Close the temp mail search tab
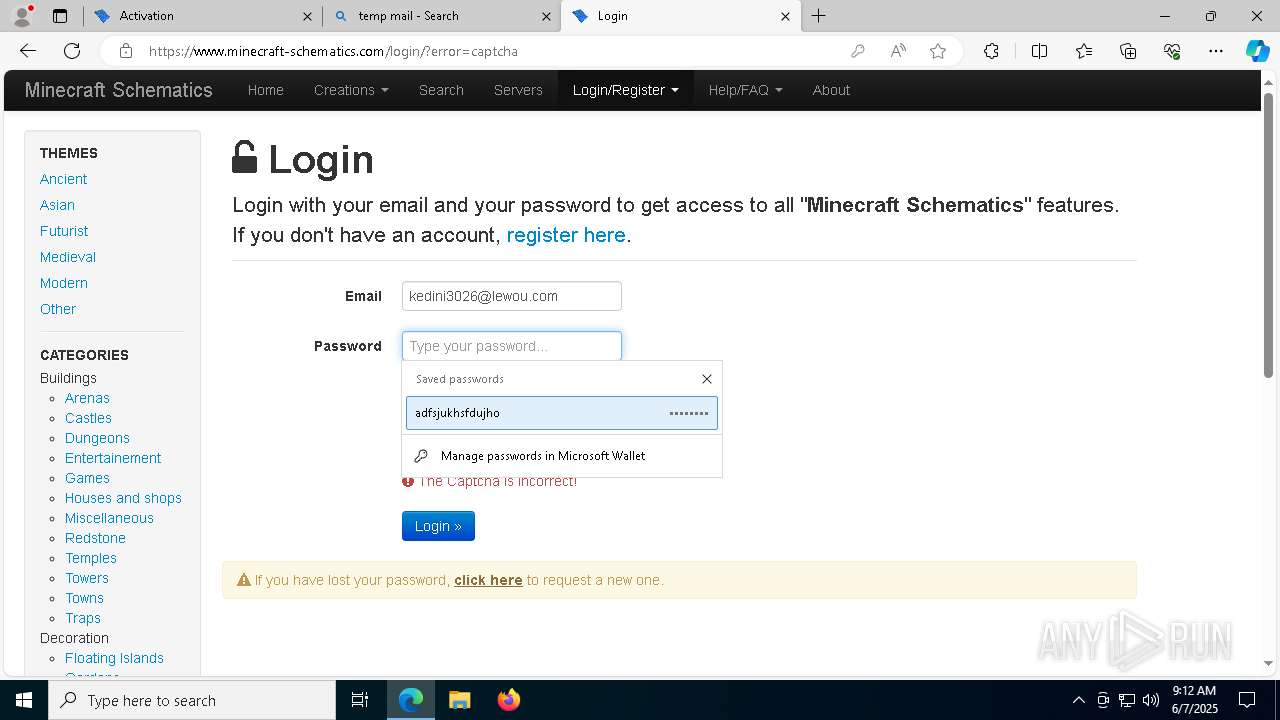The height and width of the screenshot is (720, 1280). pos(546,16)
